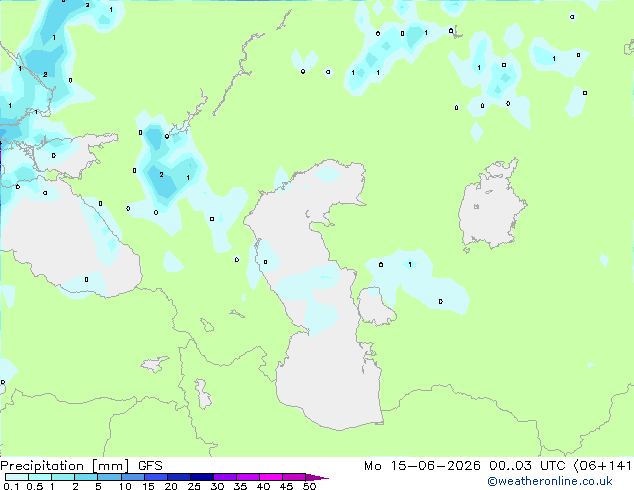Click the legend value "20"
Viewport: 634px width, 490px height.
tap(171, 486)
